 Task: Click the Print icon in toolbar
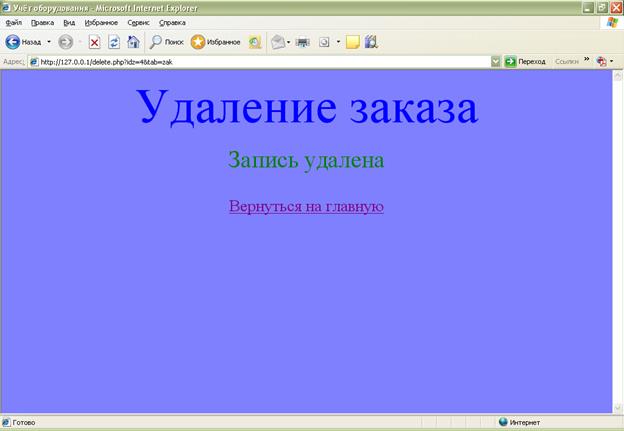click(x=302, y=42)
